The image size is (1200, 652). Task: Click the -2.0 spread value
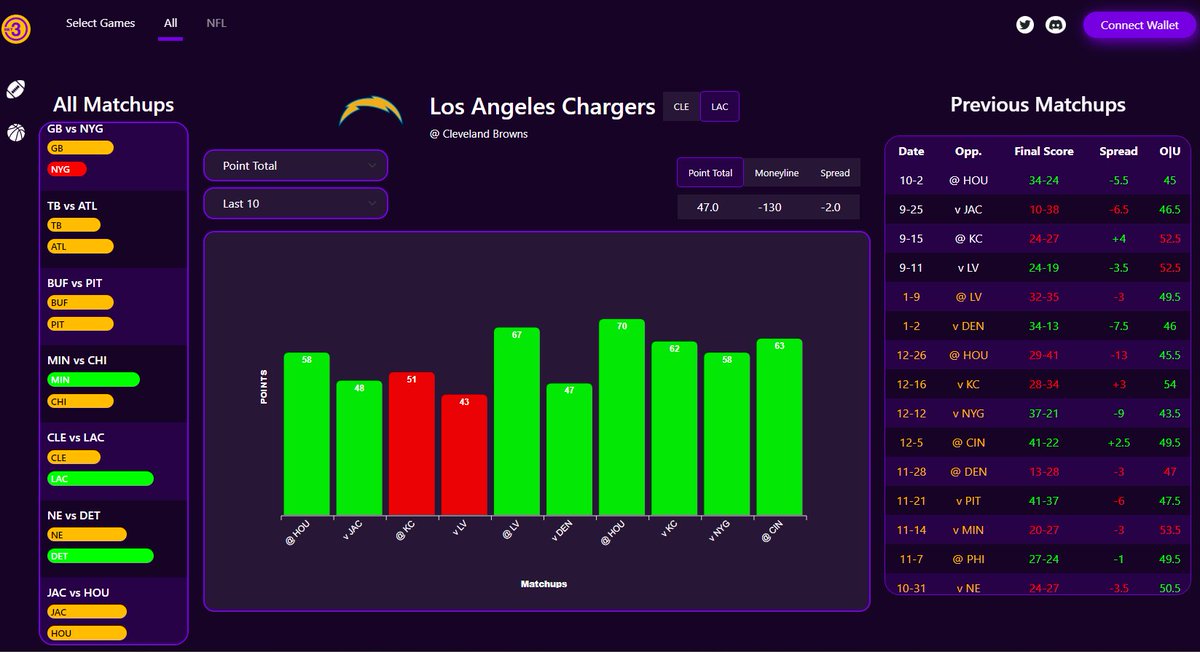tap(831, 207)
